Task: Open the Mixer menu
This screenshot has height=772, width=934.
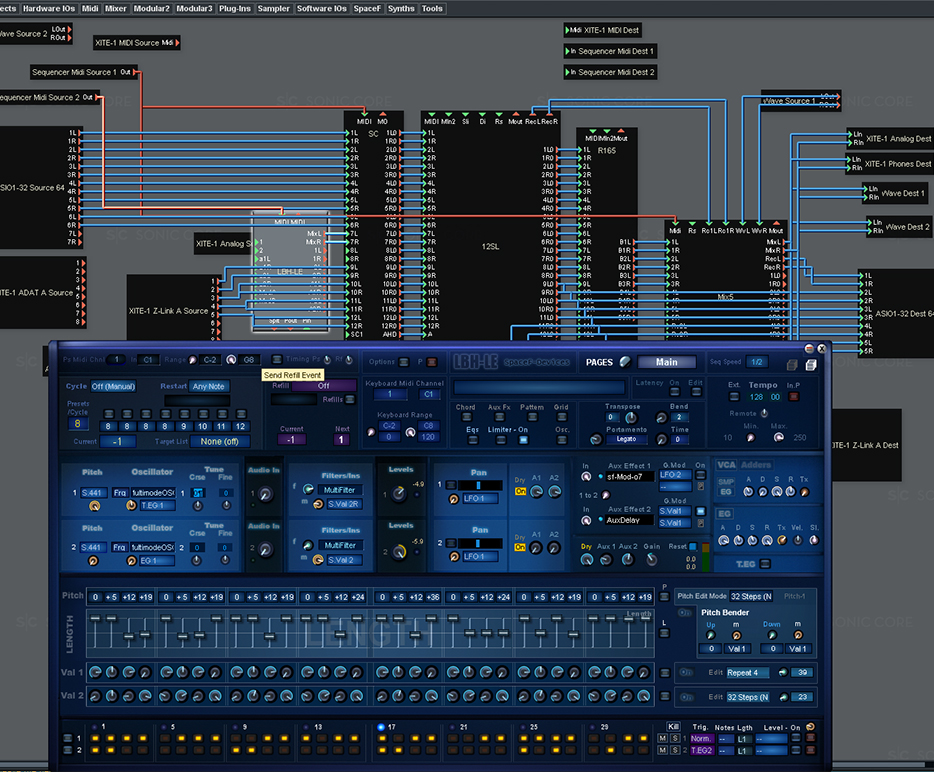Action: point(116,8)
